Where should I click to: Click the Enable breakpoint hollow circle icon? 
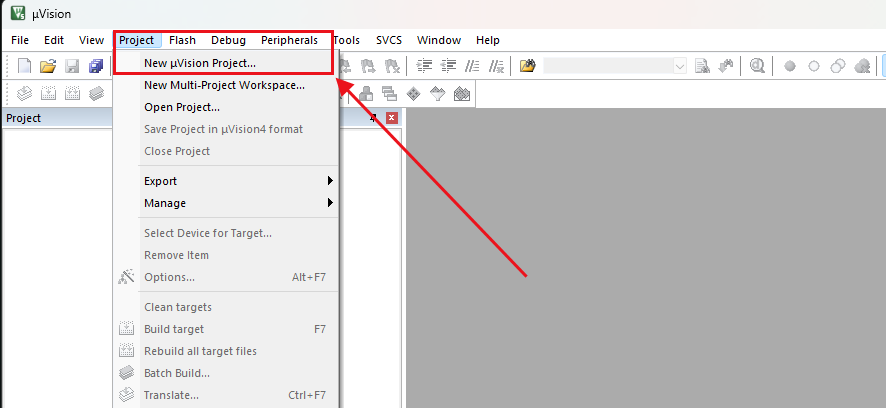(x=814, y=66)
